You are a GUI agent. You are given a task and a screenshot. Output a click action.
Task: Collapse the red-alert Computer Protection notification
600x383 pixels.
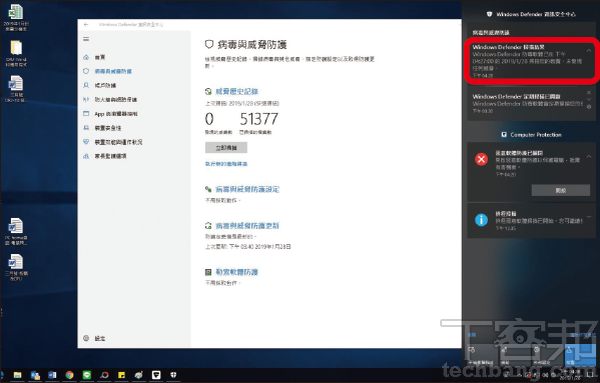tap(589, 156)
